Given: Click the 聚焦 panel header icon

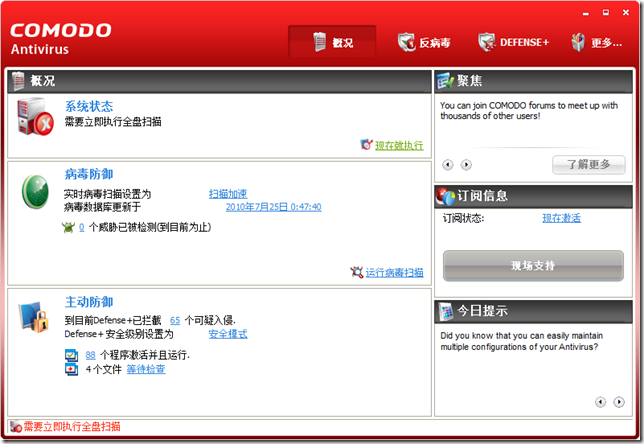Looking at the screenshot, I should pyautogui.click(x=445, y=81).
